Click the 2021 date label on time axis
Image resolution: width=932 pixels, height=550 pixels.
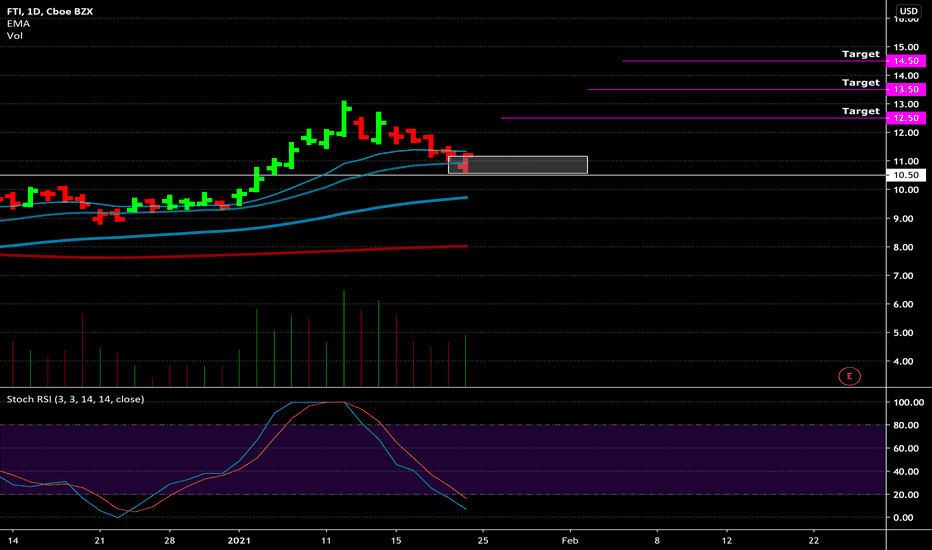pyautogui.click(x=239, y=540)
